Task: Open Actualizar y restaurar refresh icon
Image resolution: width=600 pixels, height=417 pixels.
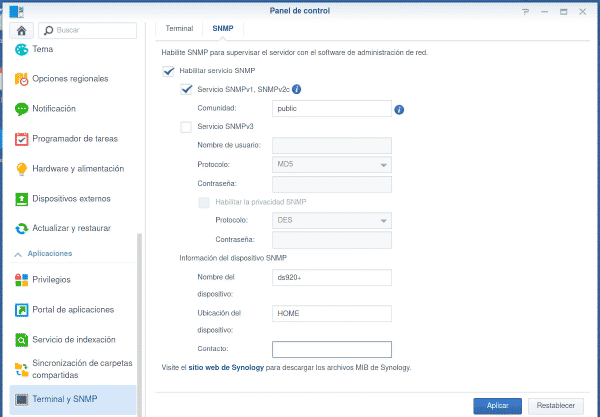Action: [x=21, y=228]
